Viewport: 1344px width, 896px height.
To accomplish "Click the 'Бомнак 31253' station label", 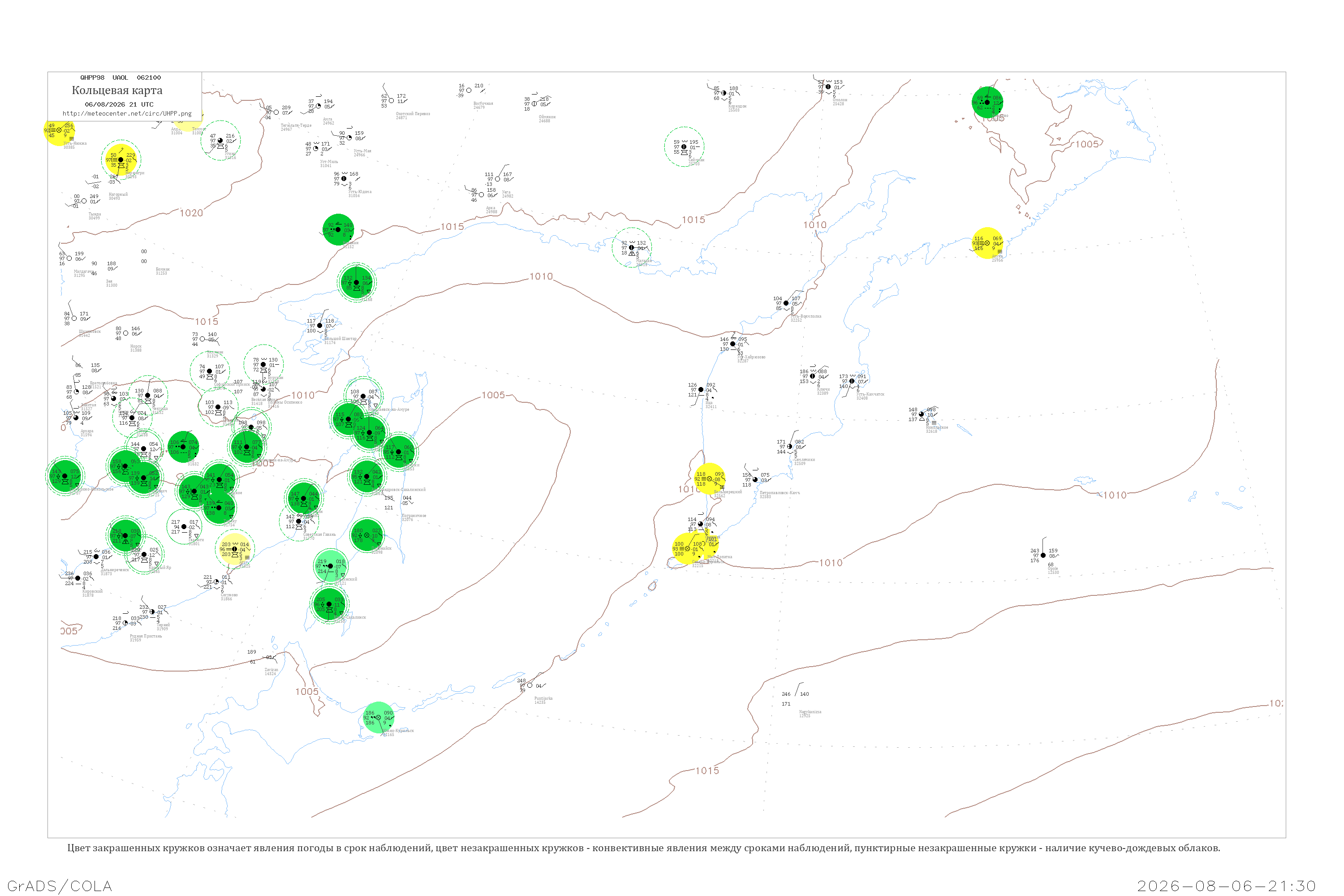I will tap(163, 271).
